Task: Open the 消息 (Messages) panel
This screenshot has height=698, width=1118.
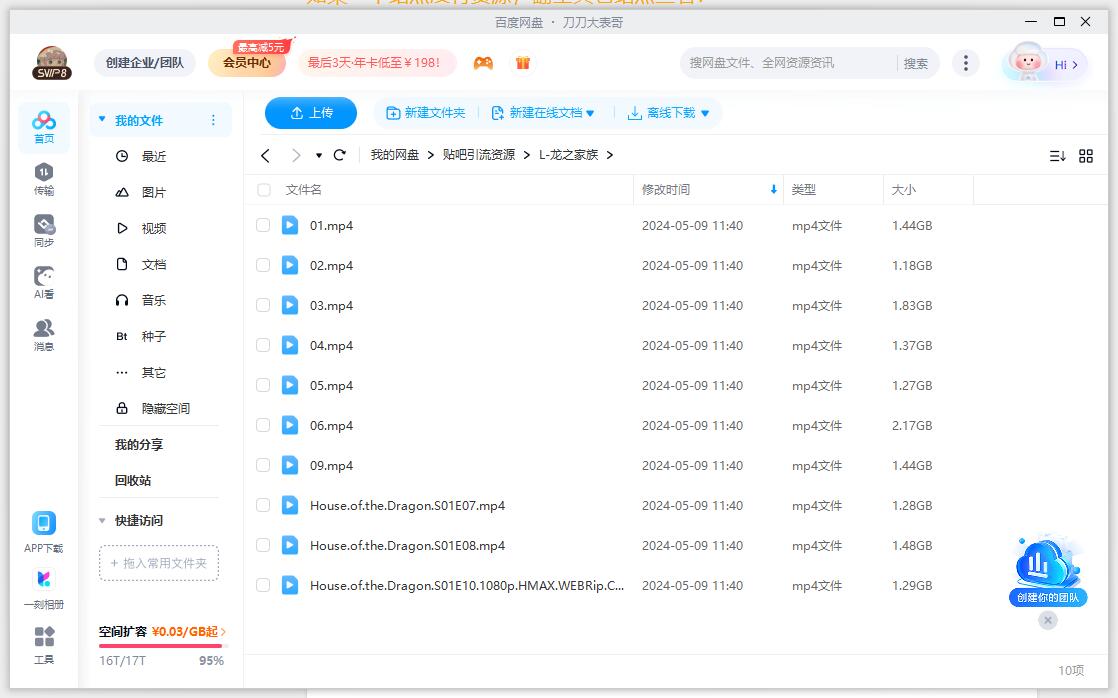Action: (x=43, y=334)
